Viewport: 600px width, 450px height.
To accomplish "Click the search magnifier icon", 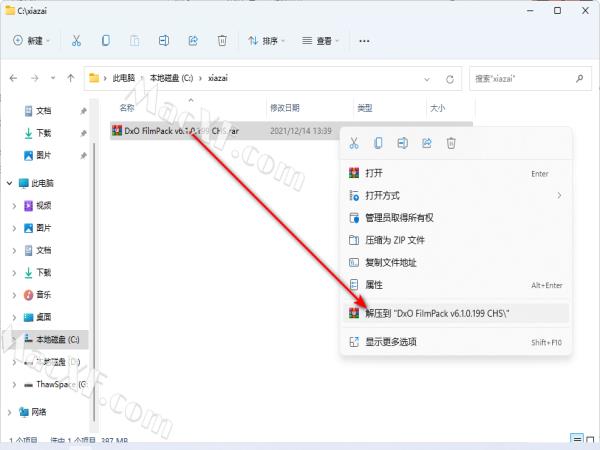I will (579, 78).
